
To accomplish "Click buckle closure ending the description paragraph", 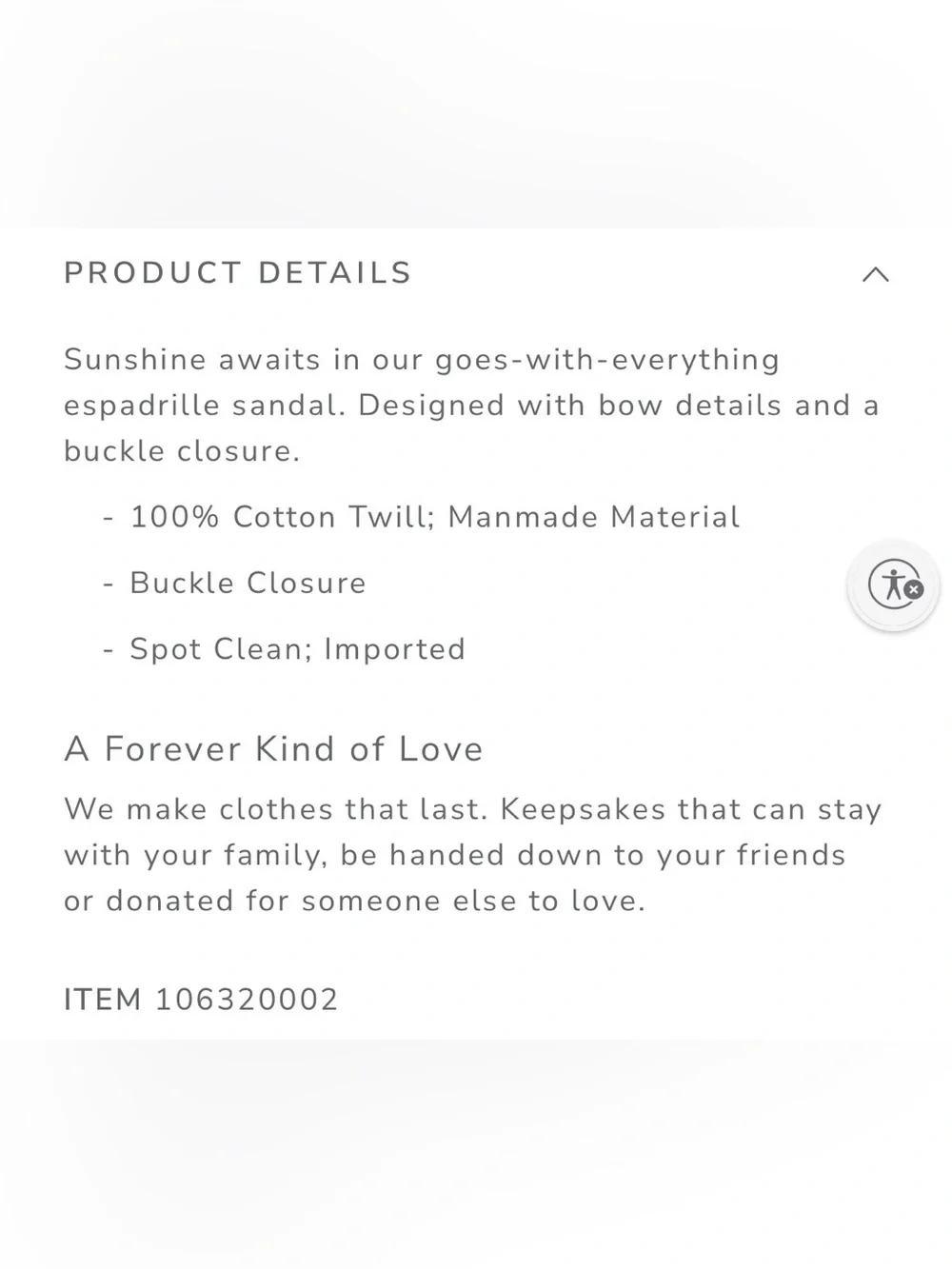I will pos(182,451).
